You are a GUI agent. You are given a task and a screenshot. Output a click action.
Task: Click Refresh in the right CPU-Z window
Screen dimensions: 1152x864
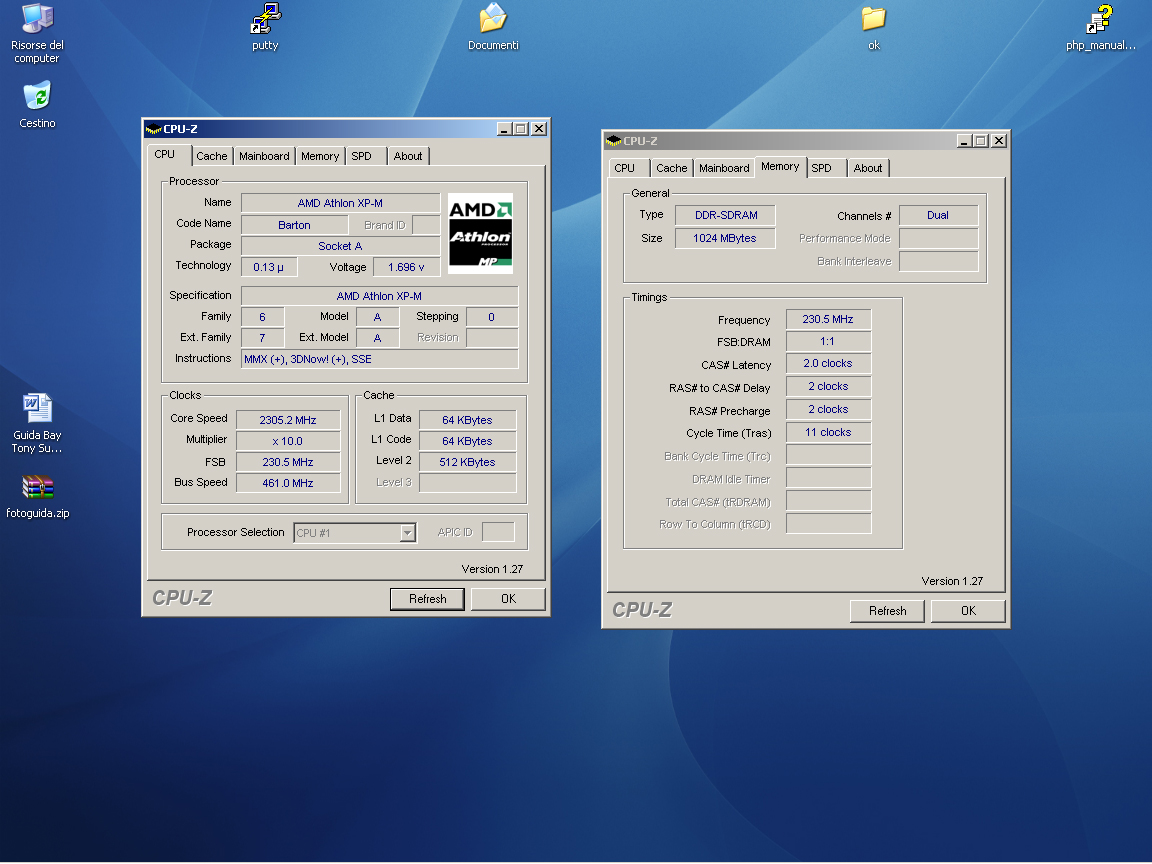[x=888, y=611]
